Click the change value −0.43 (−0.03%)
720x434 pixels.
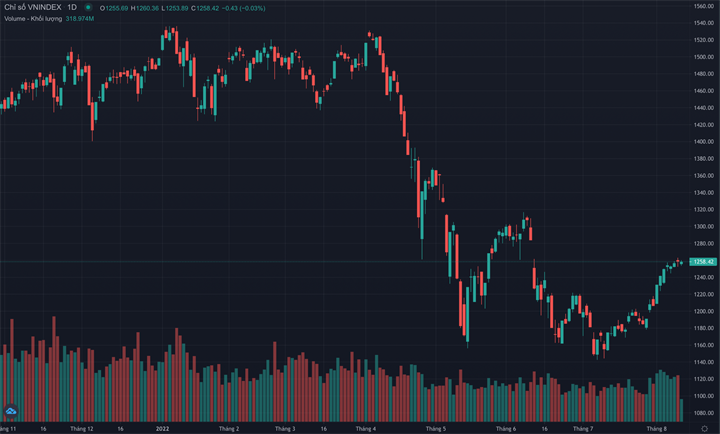click(244, 8)
